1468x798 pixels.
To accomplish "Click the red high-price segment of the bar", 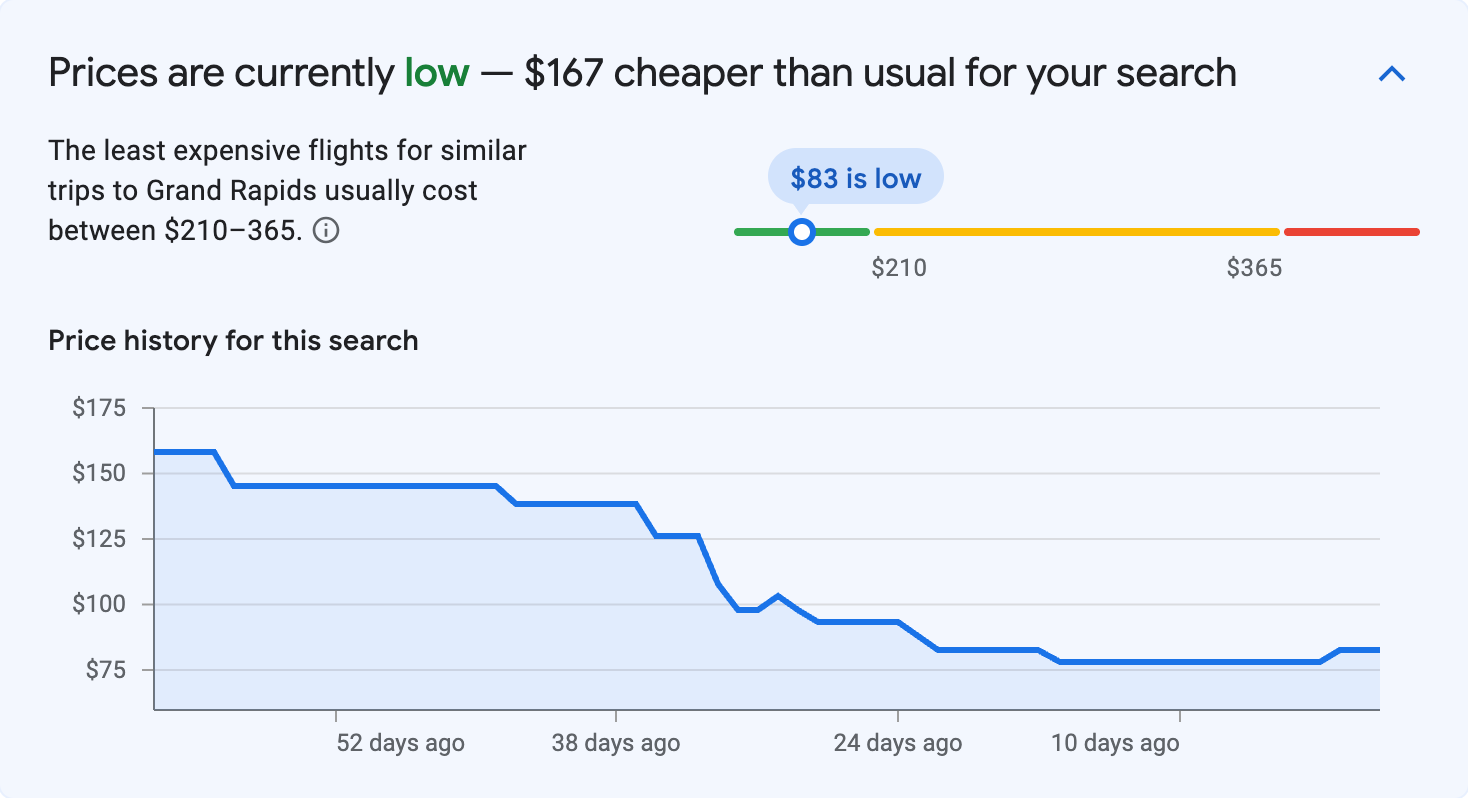I will click(x=1350, y=231).
